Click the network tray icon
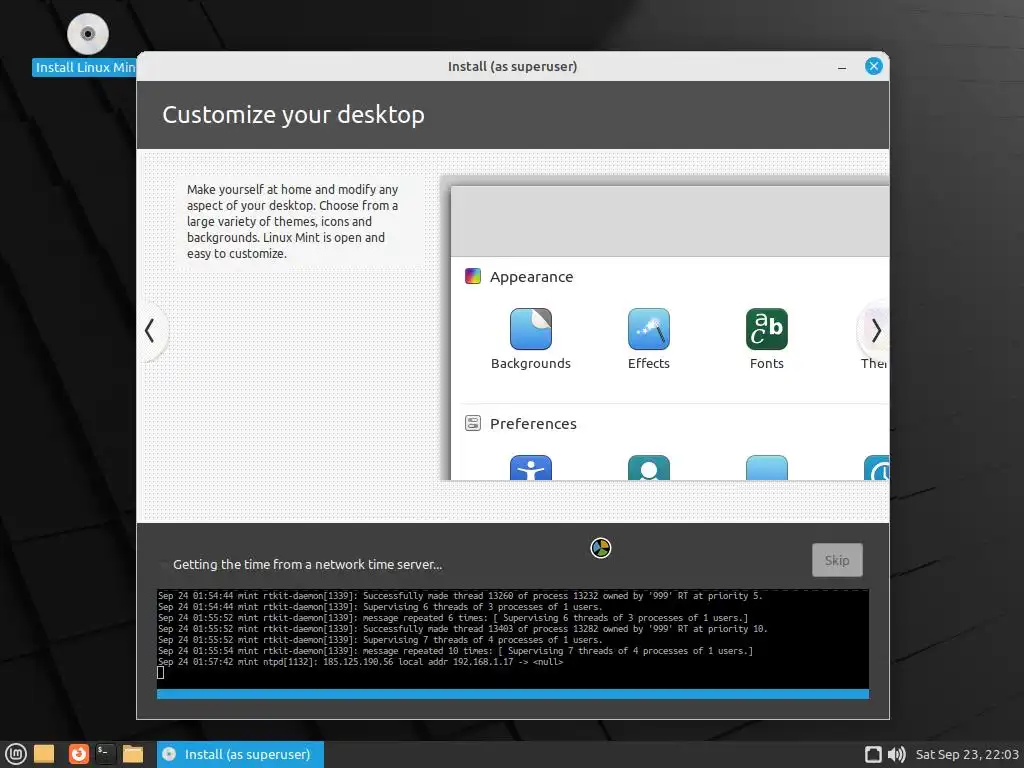The width and height of the screenshot is (1024, 768). [873, 754]
